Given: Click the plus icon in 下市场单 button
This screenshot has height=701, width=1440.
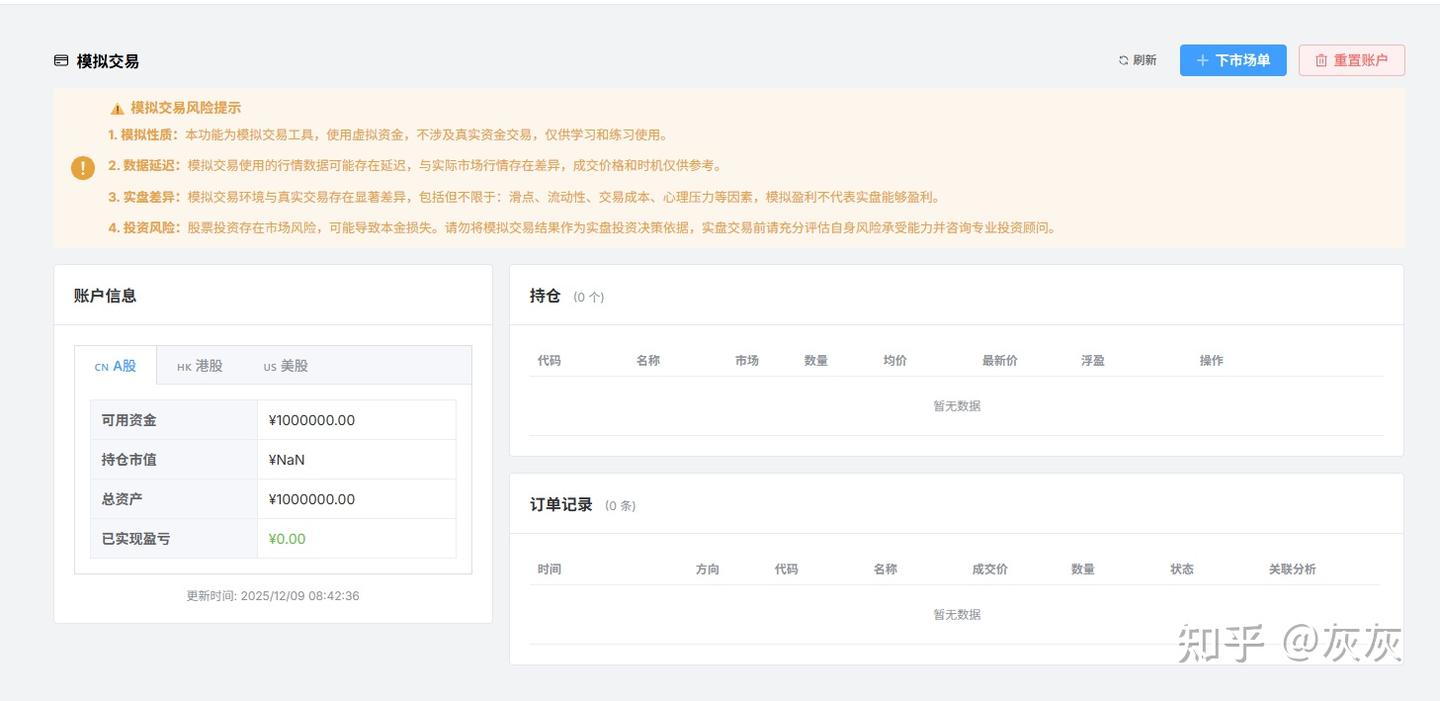Looking at the screenshot, I should point(1200,60).
